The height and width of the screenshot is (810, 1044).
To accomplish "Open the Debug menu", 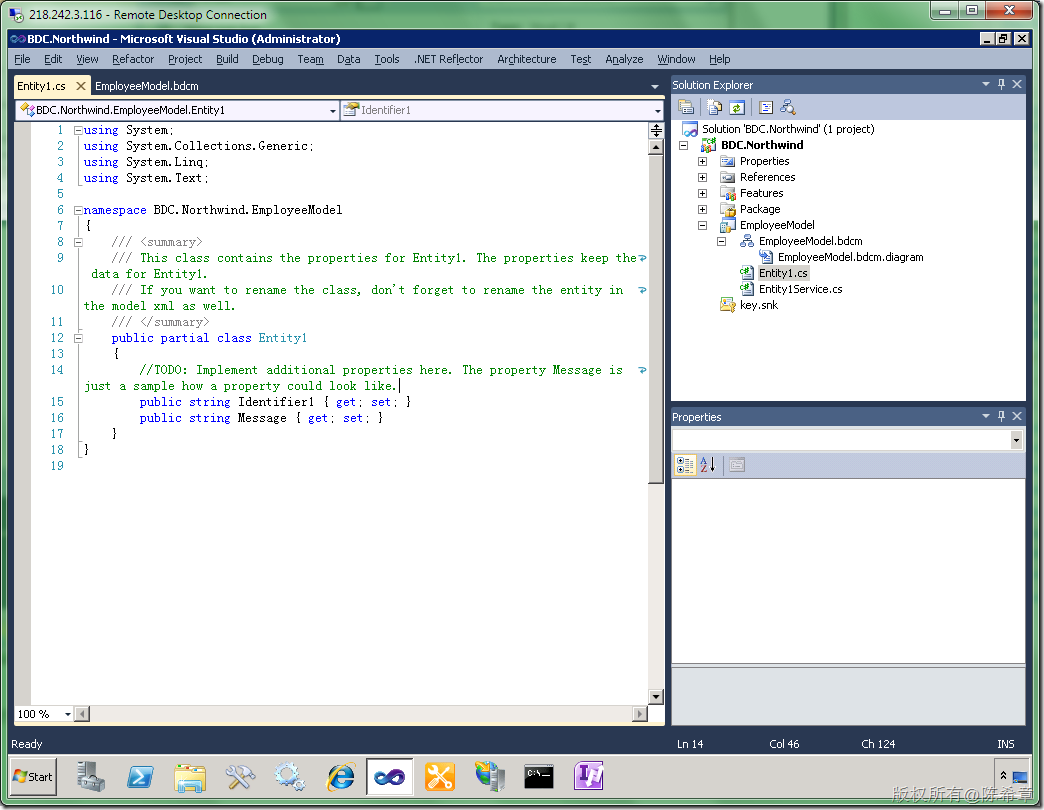I will click(x=268, y=59).
